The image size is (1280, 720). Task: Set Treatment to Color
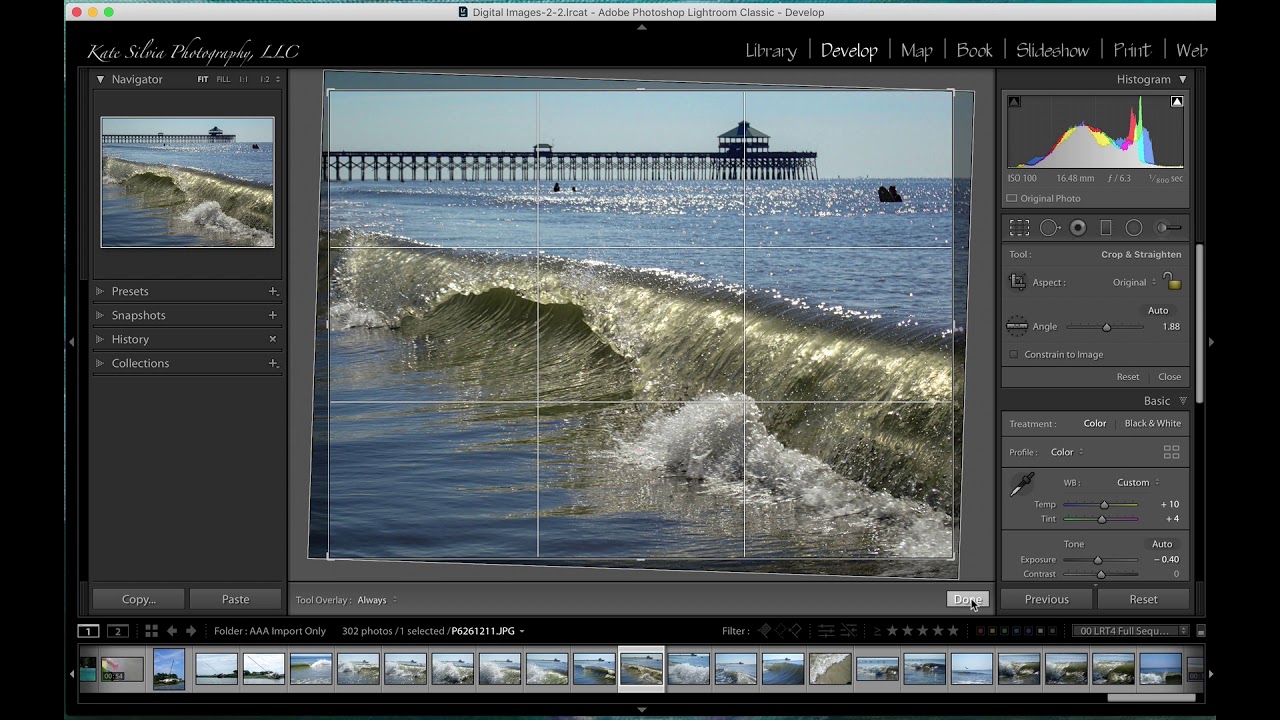pos(1095,424)
